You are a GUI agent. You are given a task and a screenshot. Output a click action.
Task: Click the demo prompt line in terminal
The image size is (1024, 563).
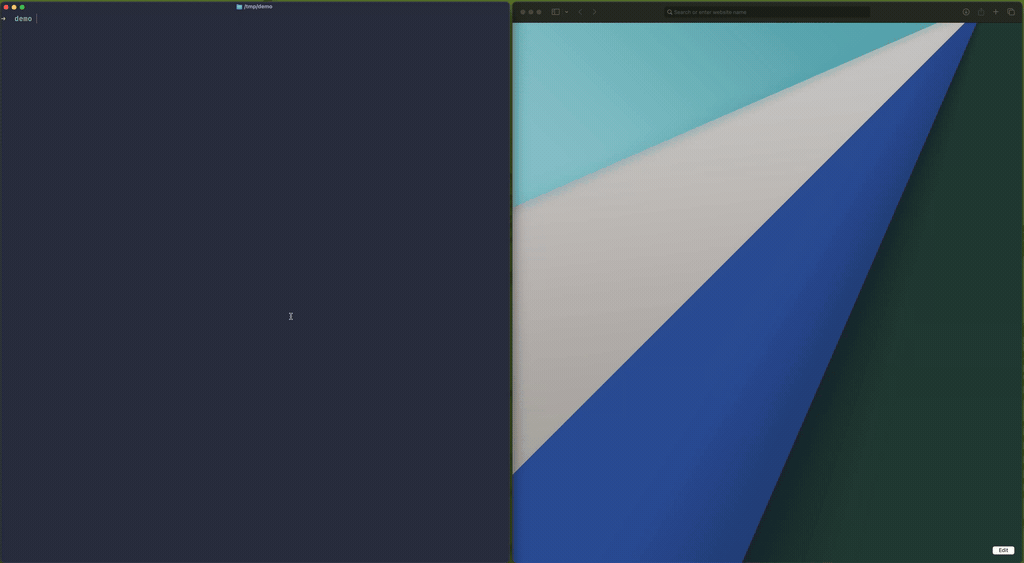coord(23,19)
